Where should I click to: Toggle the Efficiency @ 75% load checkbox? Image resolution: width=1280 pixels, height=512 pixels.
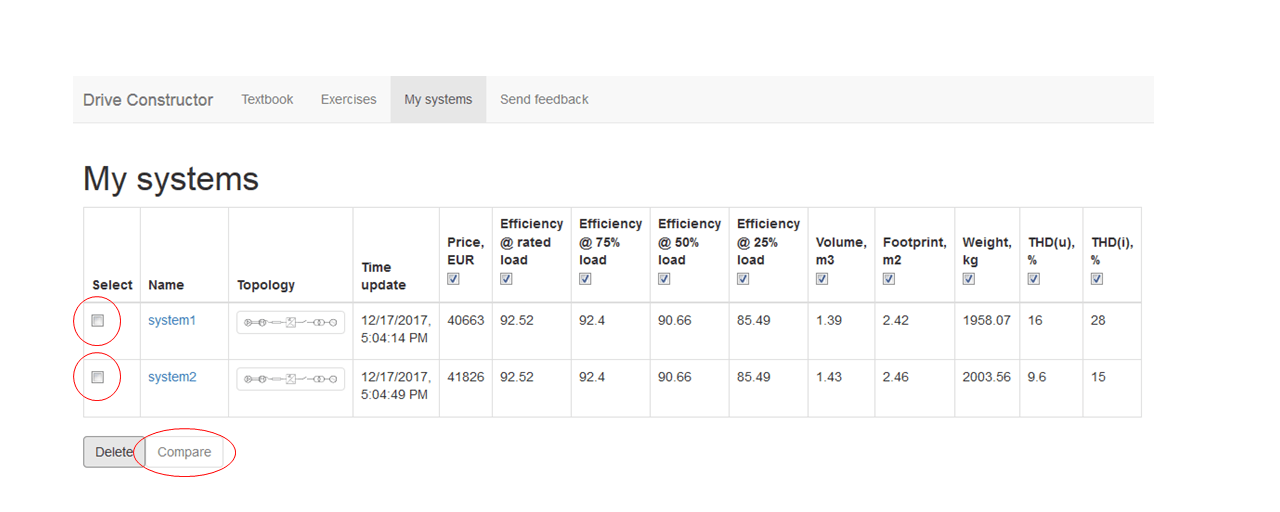click(585, 279)
